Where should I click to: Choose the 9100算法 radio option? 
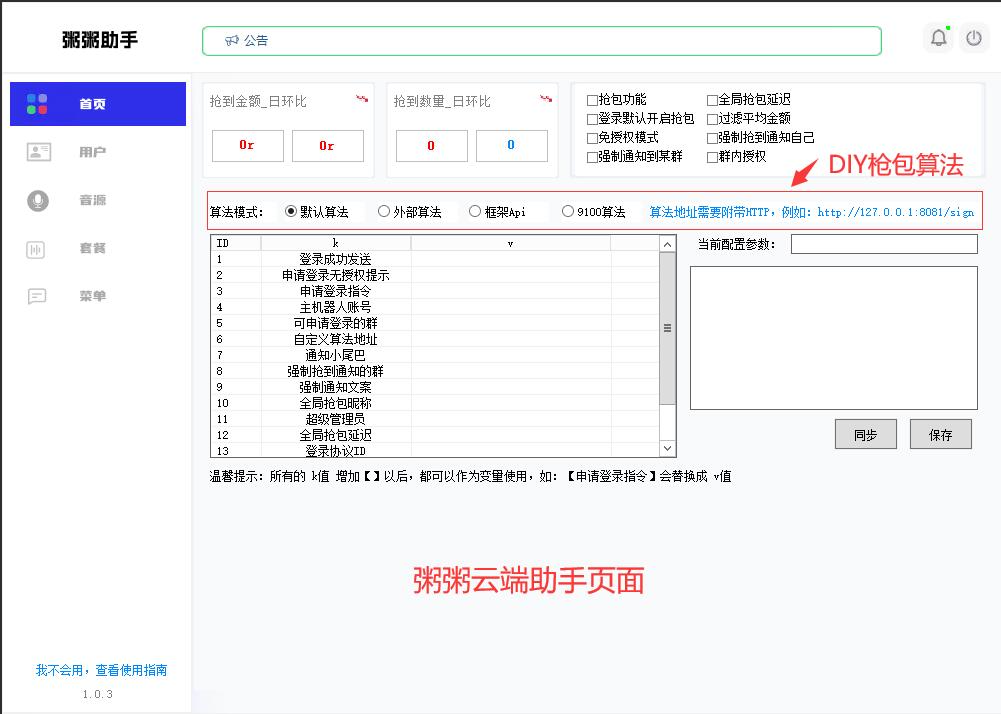tap(568, 212)
